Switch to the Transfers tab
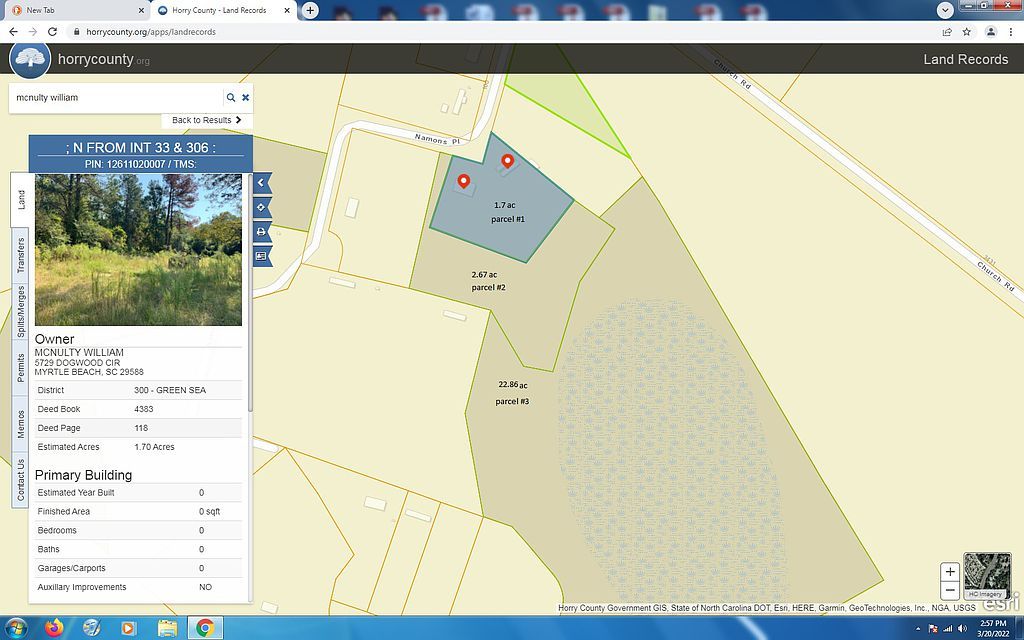The width and height of the screenshot is (1024, 640). [x=20, y=255]
